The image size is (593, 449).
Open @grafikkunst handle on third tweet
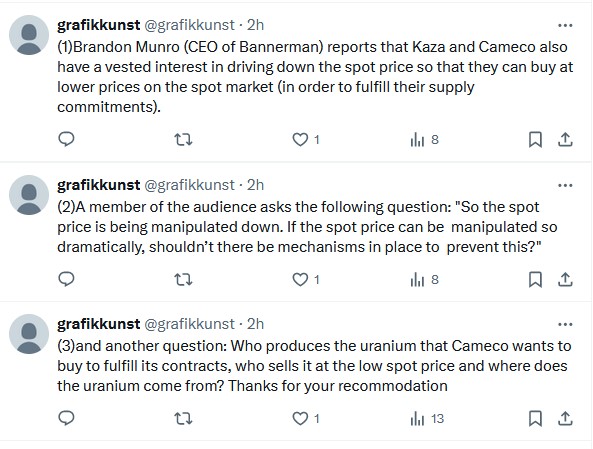coord(189,324)
